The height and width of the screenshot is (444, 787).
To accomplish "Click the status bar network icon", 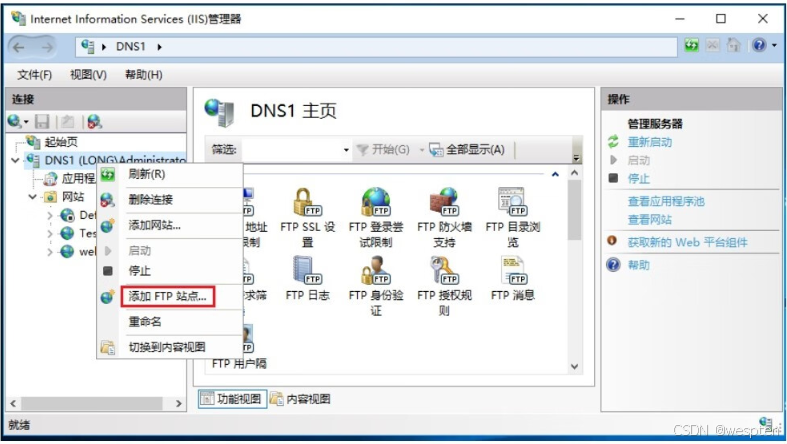I will [x=766, y=423].
